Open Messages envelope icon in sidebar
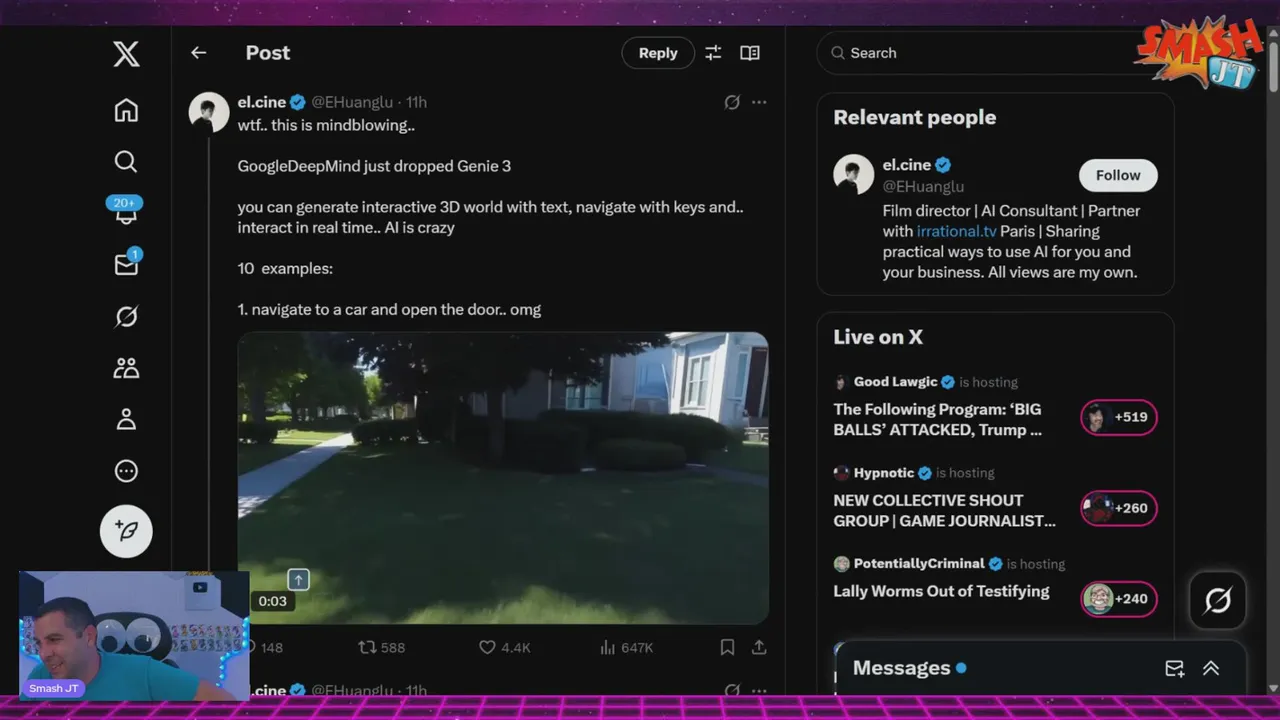 click(x=126, y=264)
